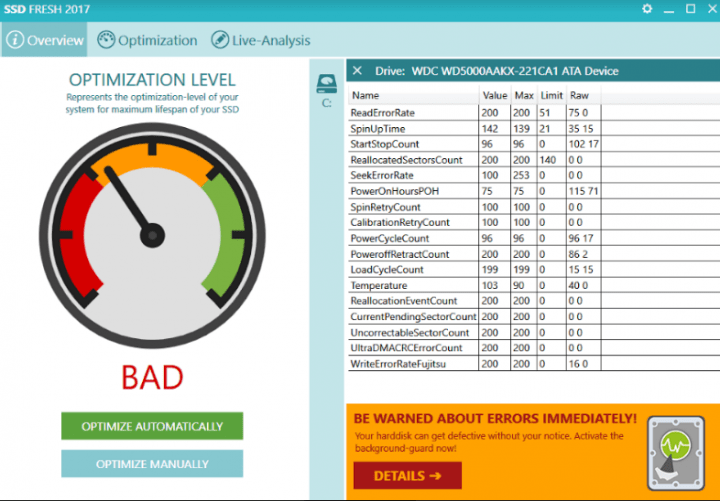Go to the Live-Analysis tab
This screenshot has width=720, height=501.
coord(260,40)
